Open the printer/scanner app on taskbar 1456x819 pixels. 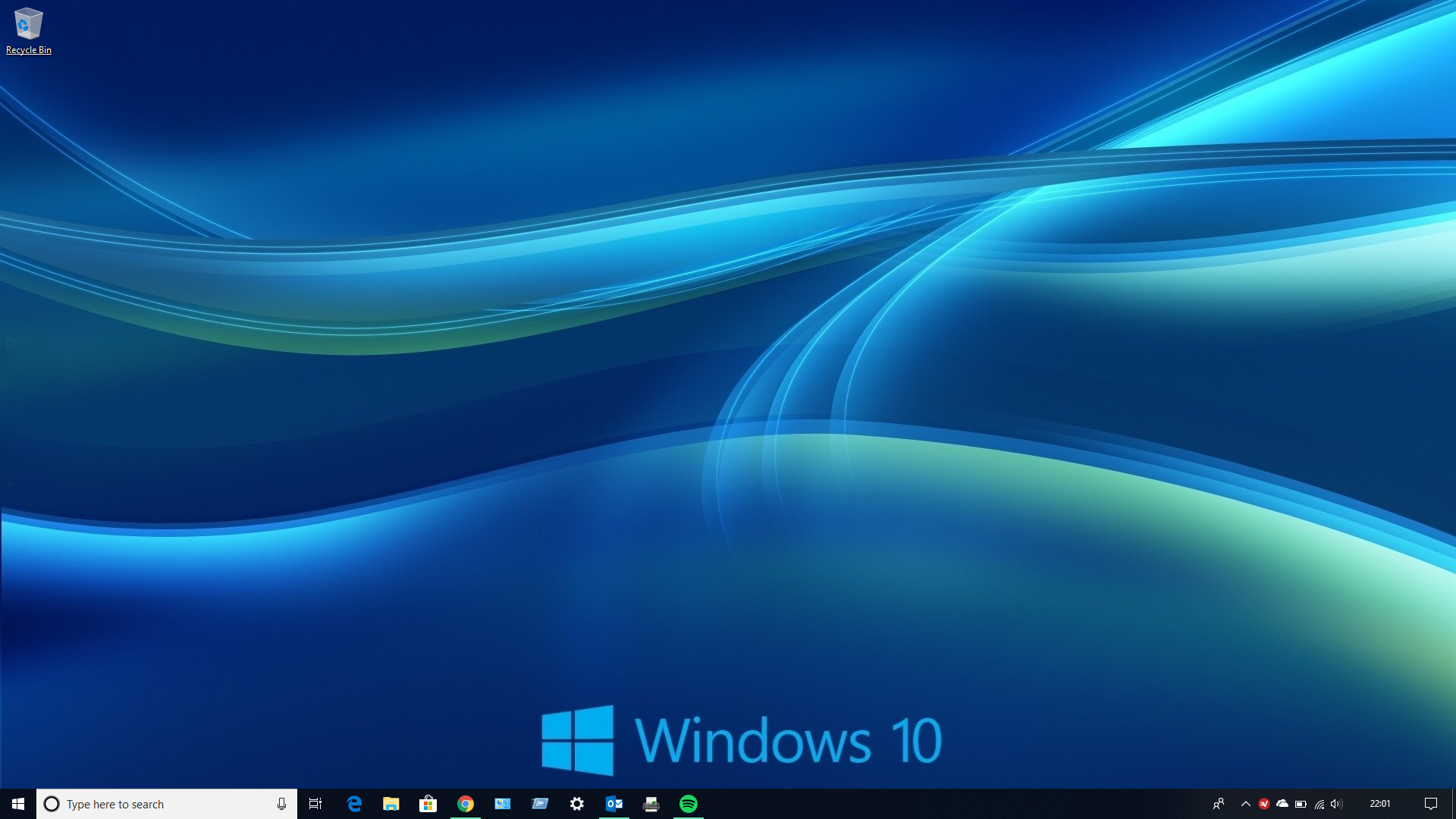651,804
